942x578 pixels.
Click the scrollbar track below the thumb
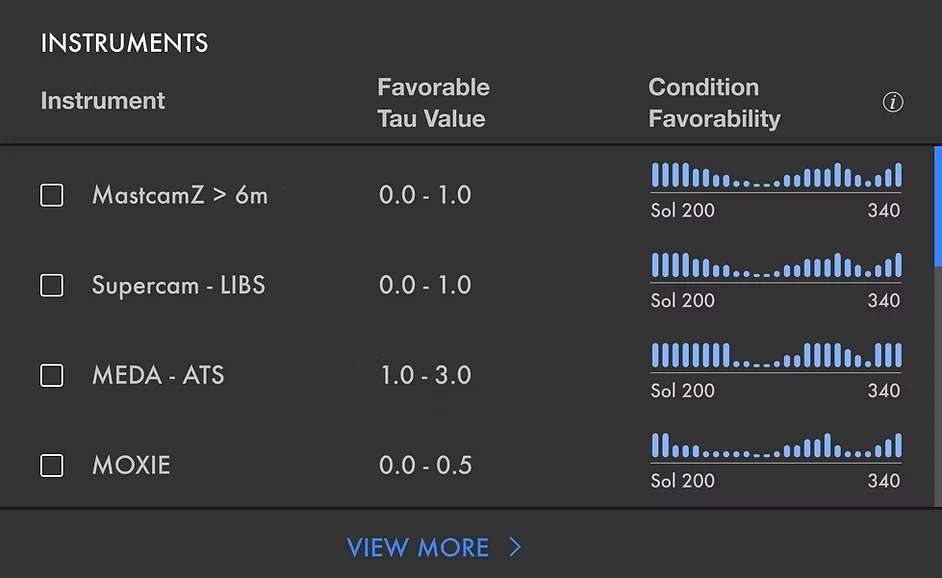(938, 386)
